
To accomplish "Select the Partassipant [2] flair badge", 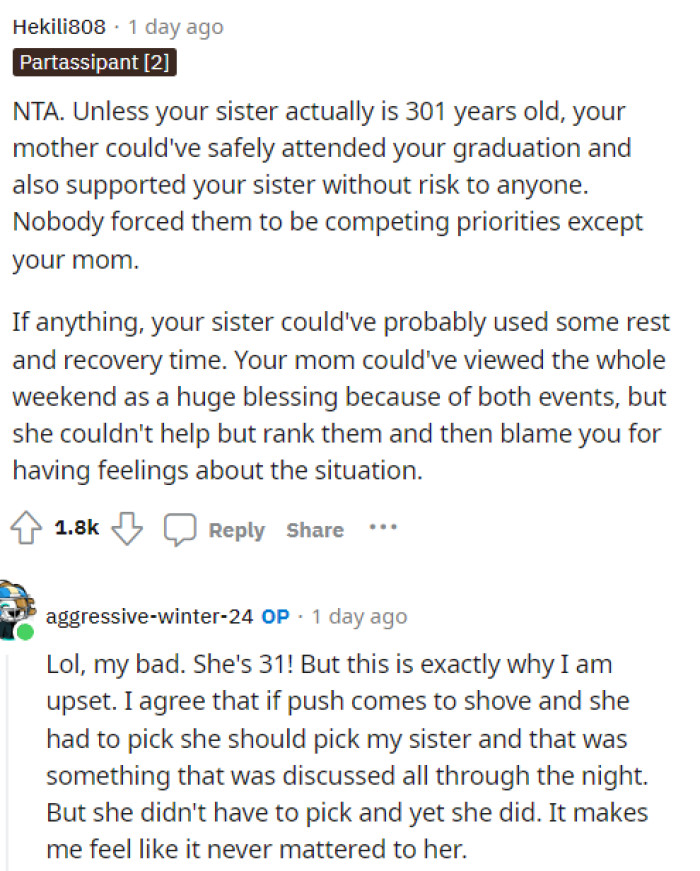I will pos(93,62).
